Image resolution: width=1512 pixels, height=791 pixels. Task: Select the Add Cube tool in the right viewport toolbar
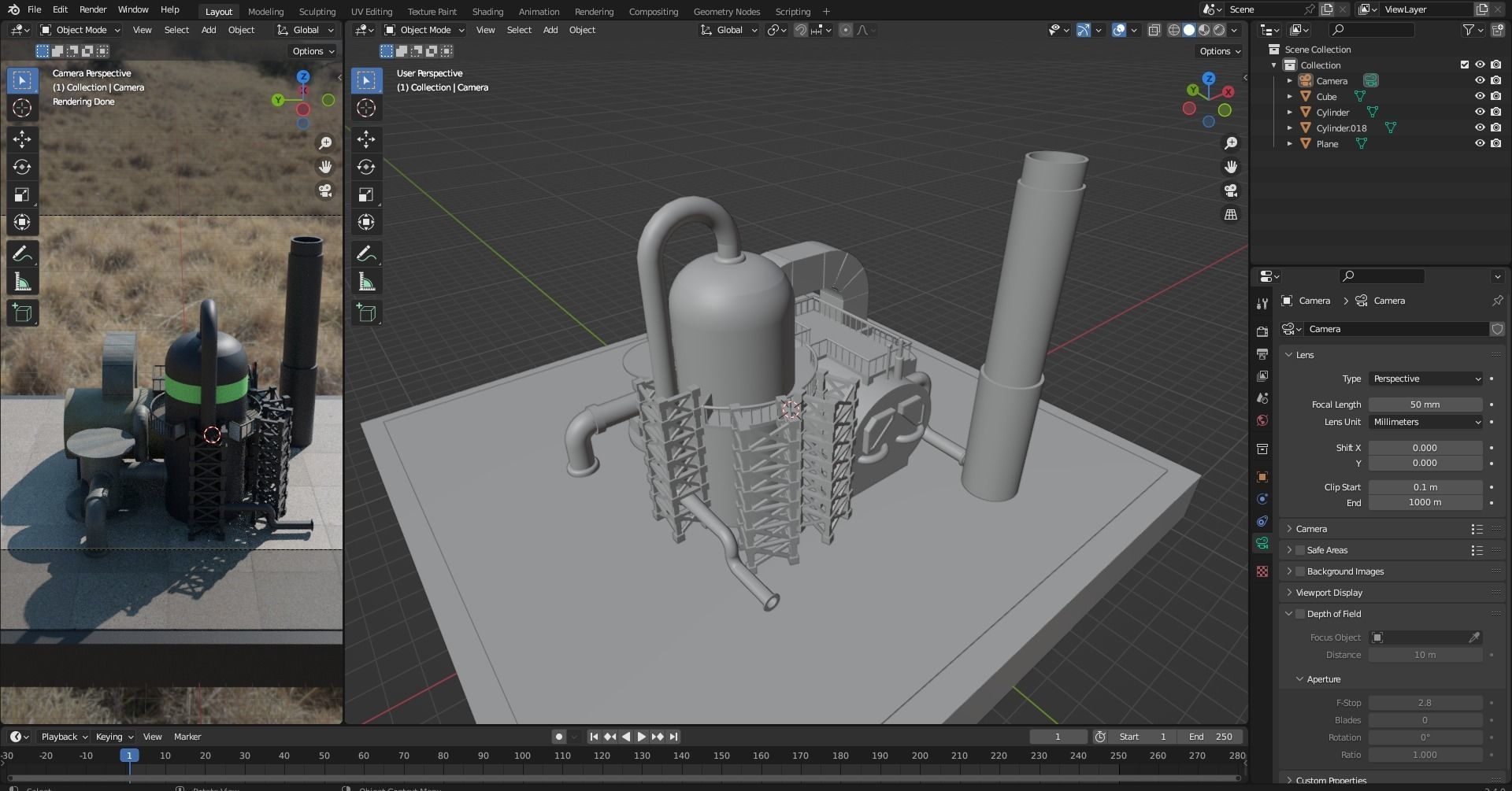(366, 312)
